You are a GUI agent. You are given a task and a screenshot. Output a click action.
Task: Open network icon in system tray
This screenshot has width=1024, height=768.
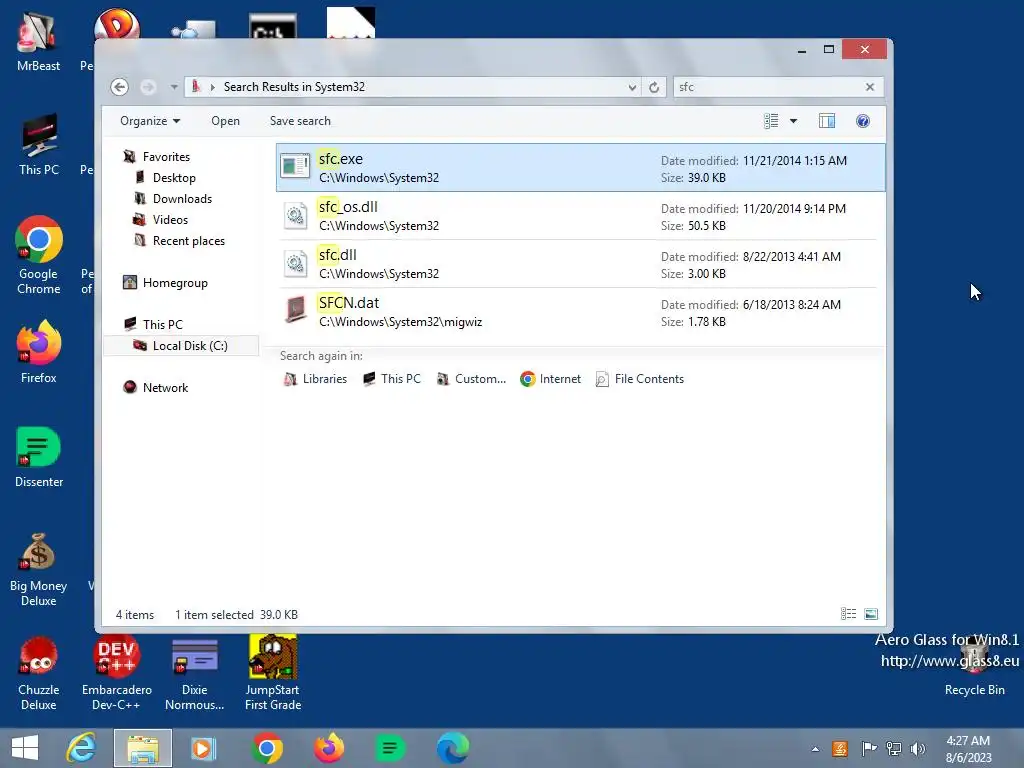pyautogui.click(x=894, y=749)
